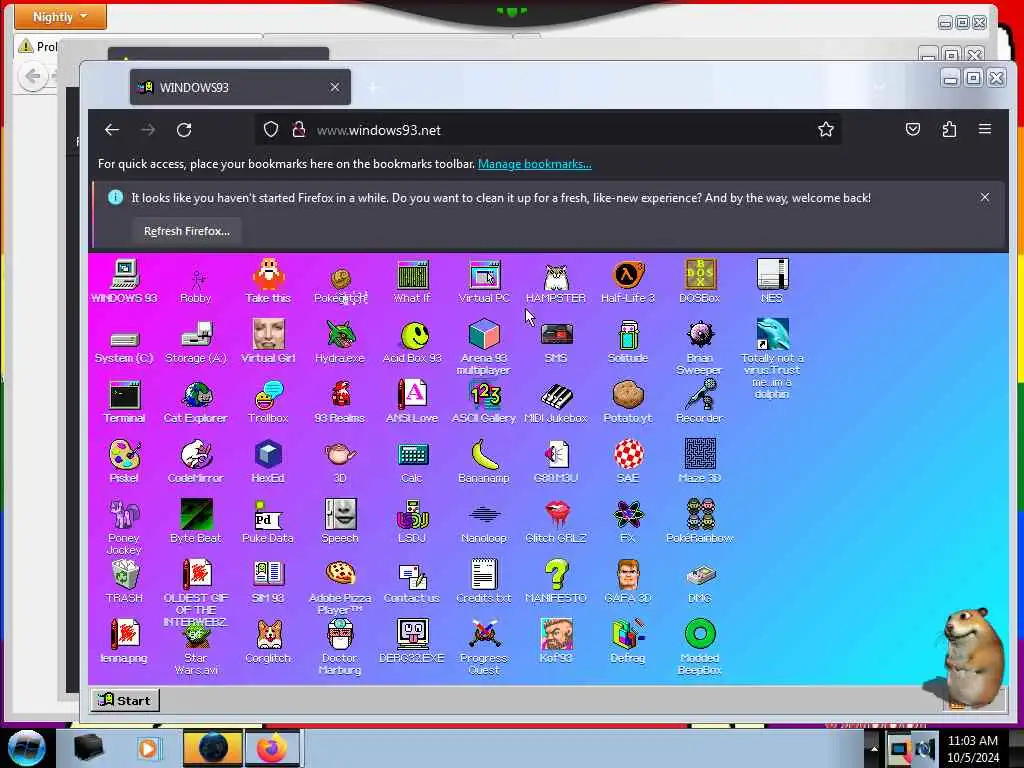Launch Speech icon
The height and width of the screenshot is (768, 1024).
coord(340,521)
